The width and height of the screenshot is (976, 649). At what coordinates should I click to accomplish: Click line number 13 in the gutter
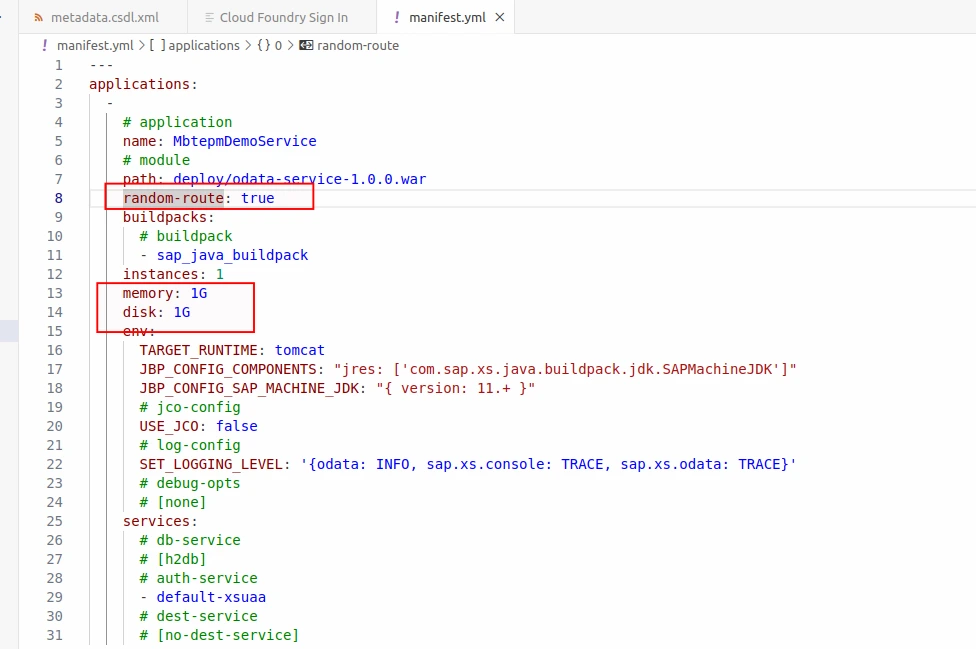click(55, 293)
